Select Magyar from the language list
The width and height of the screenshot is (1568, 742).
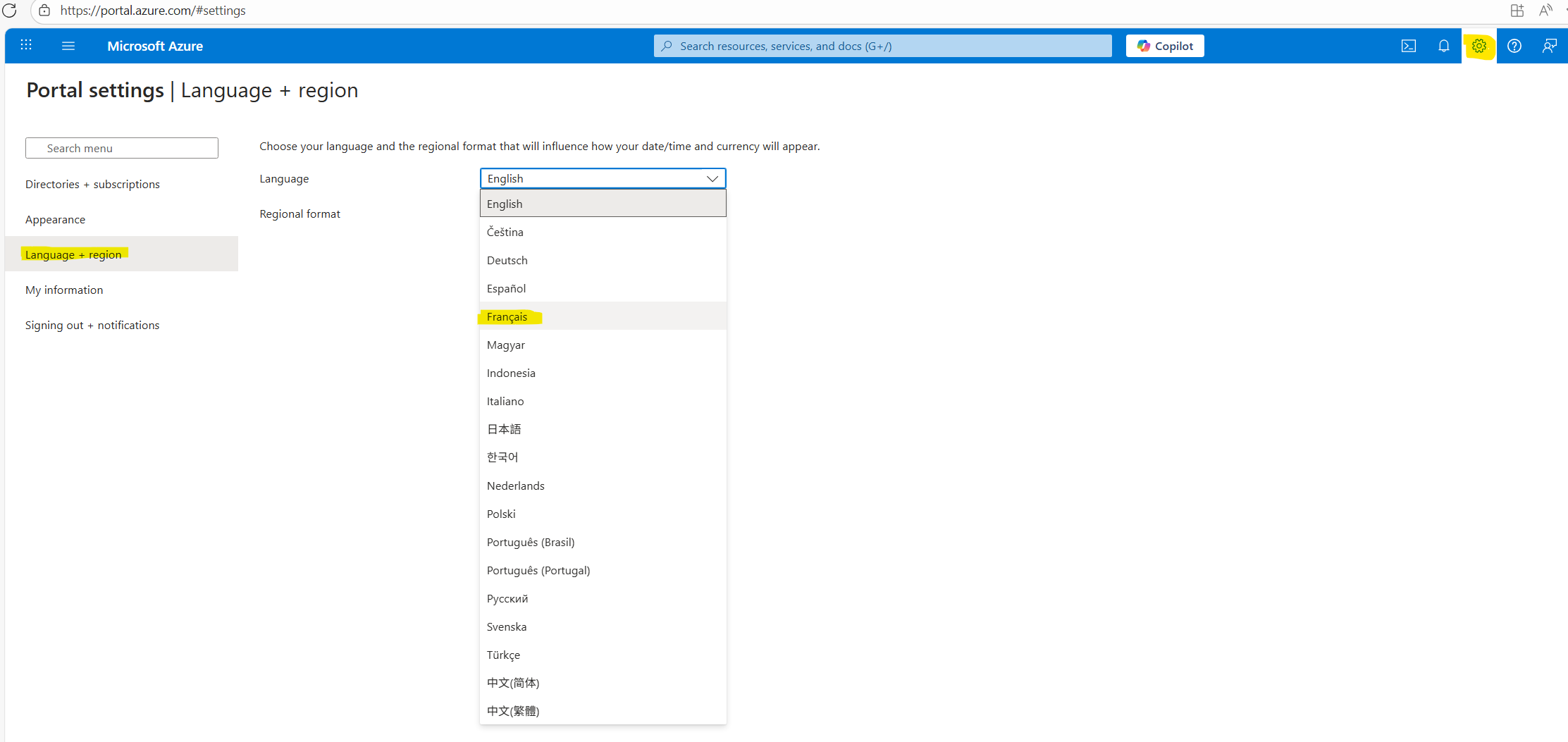[603, 345]
